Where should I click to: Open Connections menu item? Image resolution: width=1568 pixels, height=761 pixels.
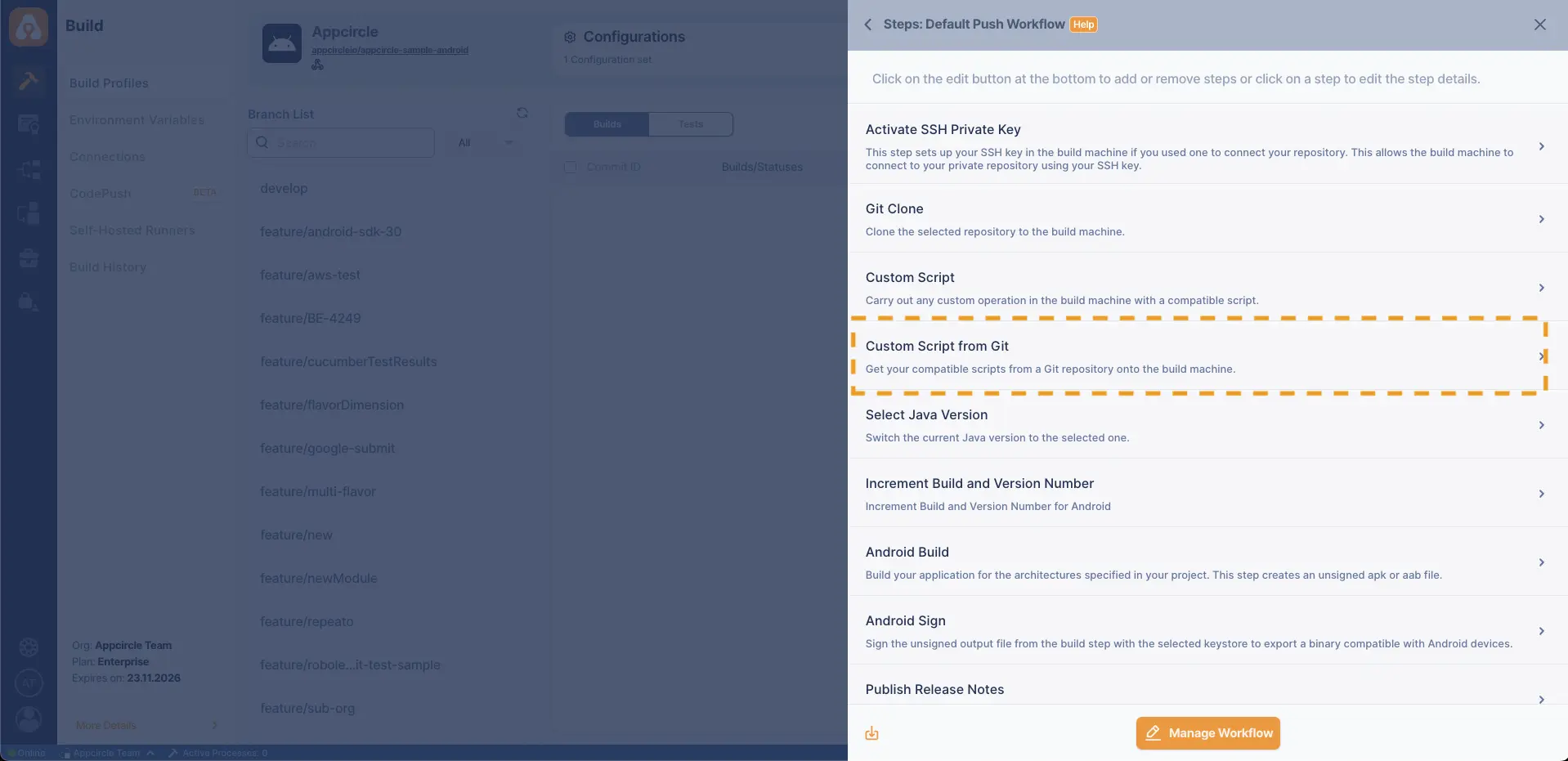(107, 157)
